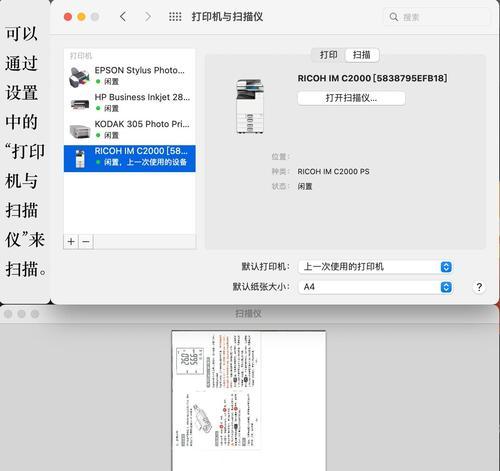The height and width of the screenshot is (471, 500).
Task: Add a printer with the plus button
Action: pyautogui.click(x=71, y=242)
